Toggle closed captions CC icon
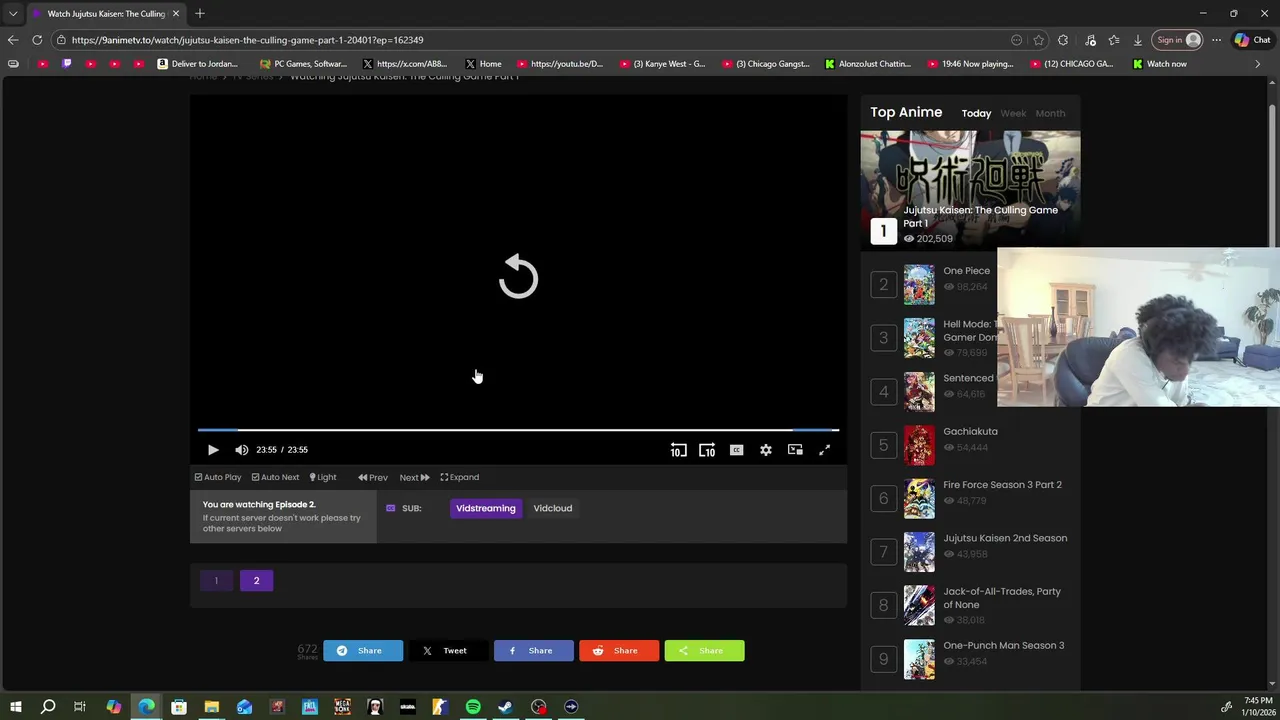1280x720 pixels. pyautogui.click(x=736, y=450)
